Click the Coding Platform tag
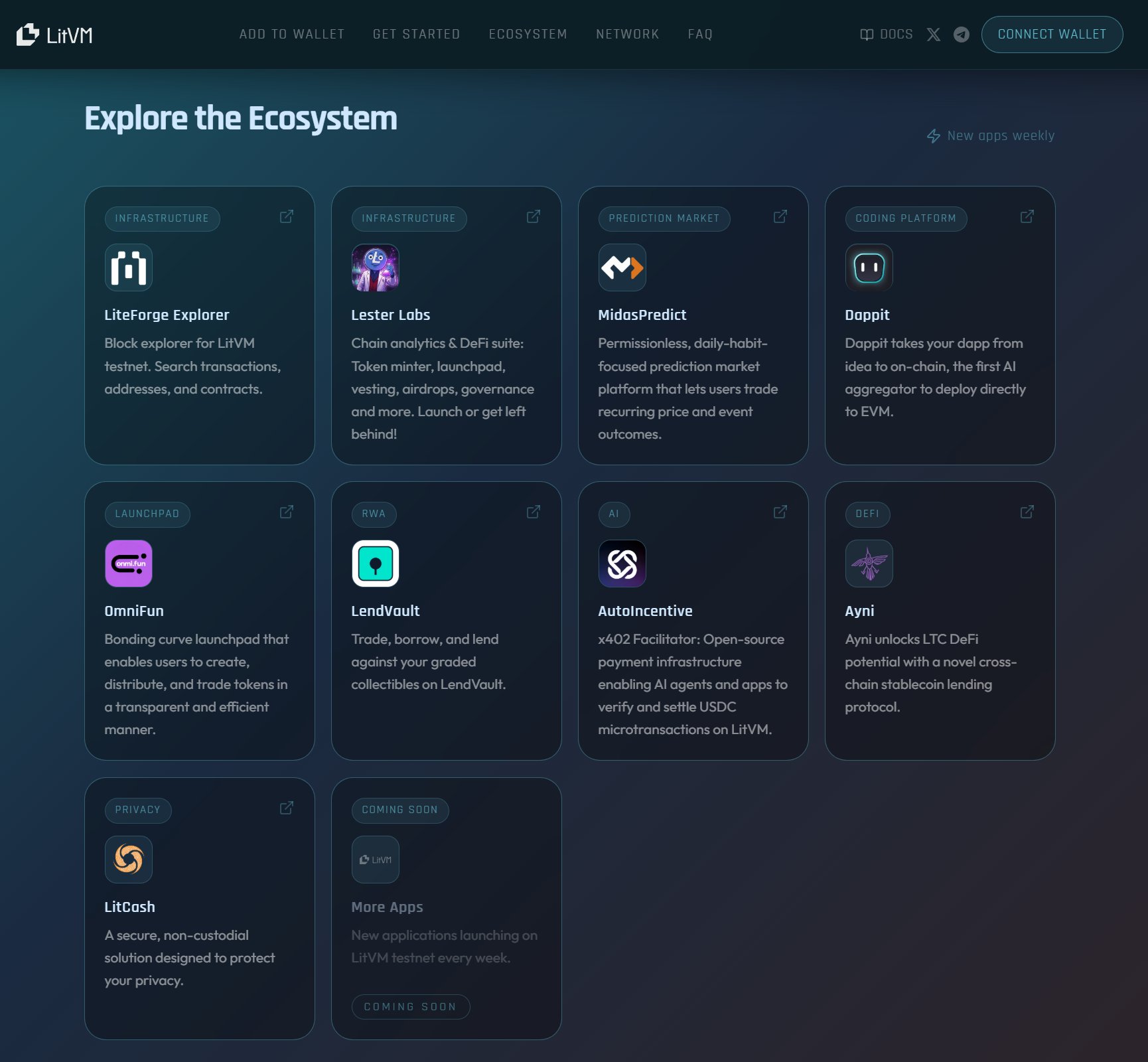Screen dimensions: 1148x1062 click(x=906, y=218)
